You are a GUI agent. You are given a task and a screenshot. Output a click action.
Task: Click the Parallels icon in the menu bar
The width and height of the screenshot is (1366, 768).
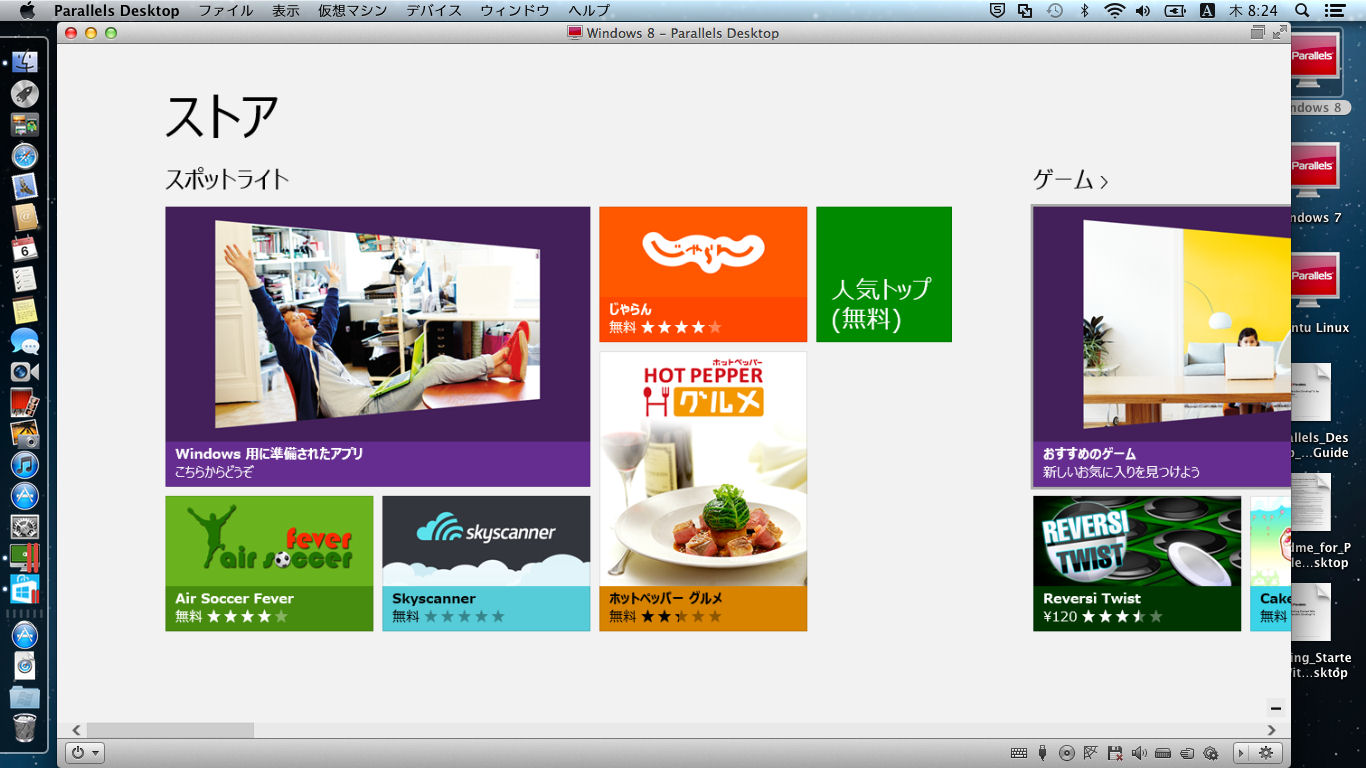pos(1025,10)
